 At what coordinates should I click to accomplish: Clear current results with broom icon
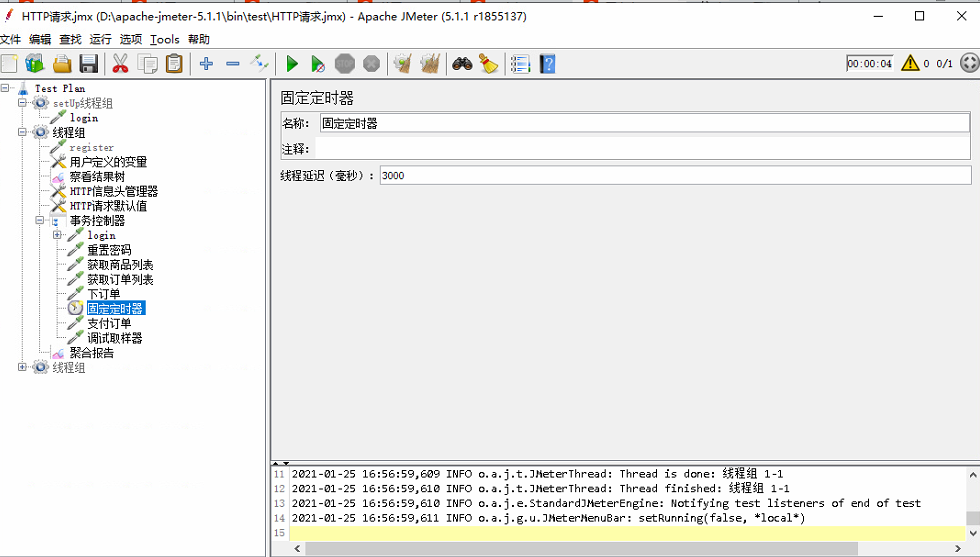[x=402, y=64]
